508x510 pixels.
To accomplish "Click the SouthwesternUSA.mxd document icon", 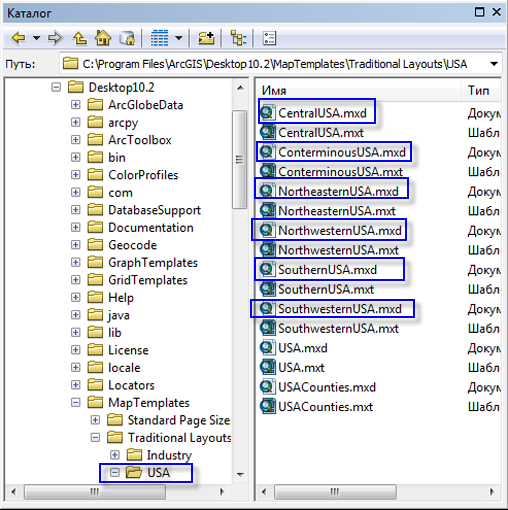I will click(x=268, y=309).
